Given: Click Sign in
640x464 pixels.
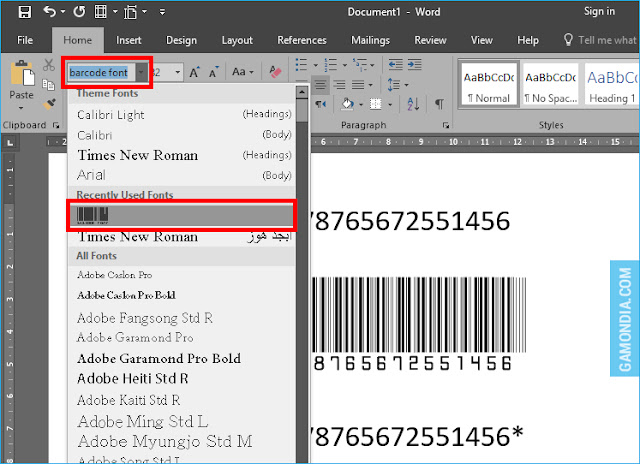Looking at the screenshot, I should point(599,11).
